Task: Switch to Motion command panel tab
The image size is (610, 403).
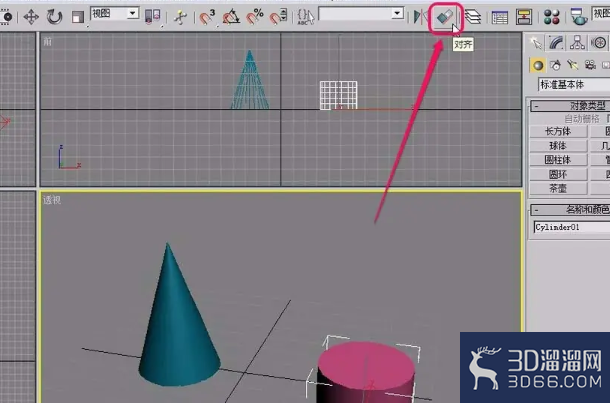Action: 599,43
